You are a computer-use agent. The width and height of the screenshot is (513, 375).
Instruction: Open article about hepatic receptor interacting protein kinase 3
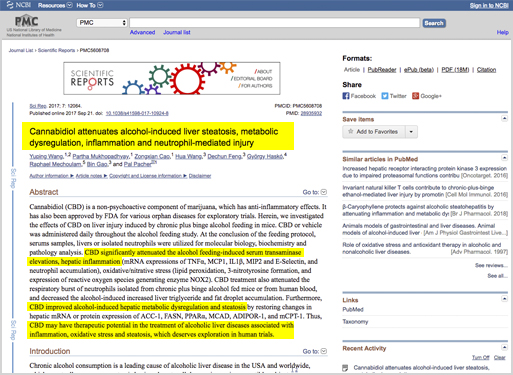[x=425, y=172]
